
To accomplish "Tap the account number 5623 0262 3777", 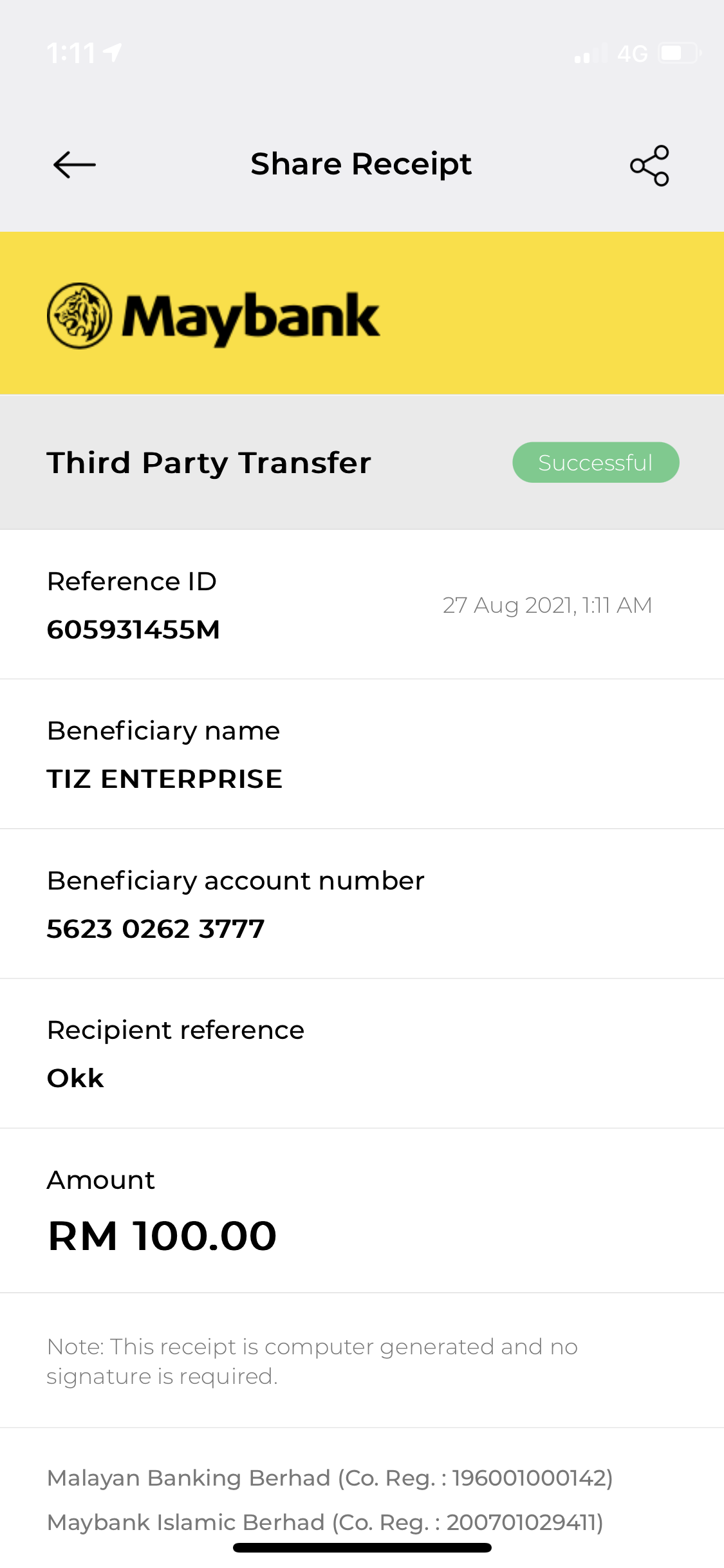I will tap(156, 929).
